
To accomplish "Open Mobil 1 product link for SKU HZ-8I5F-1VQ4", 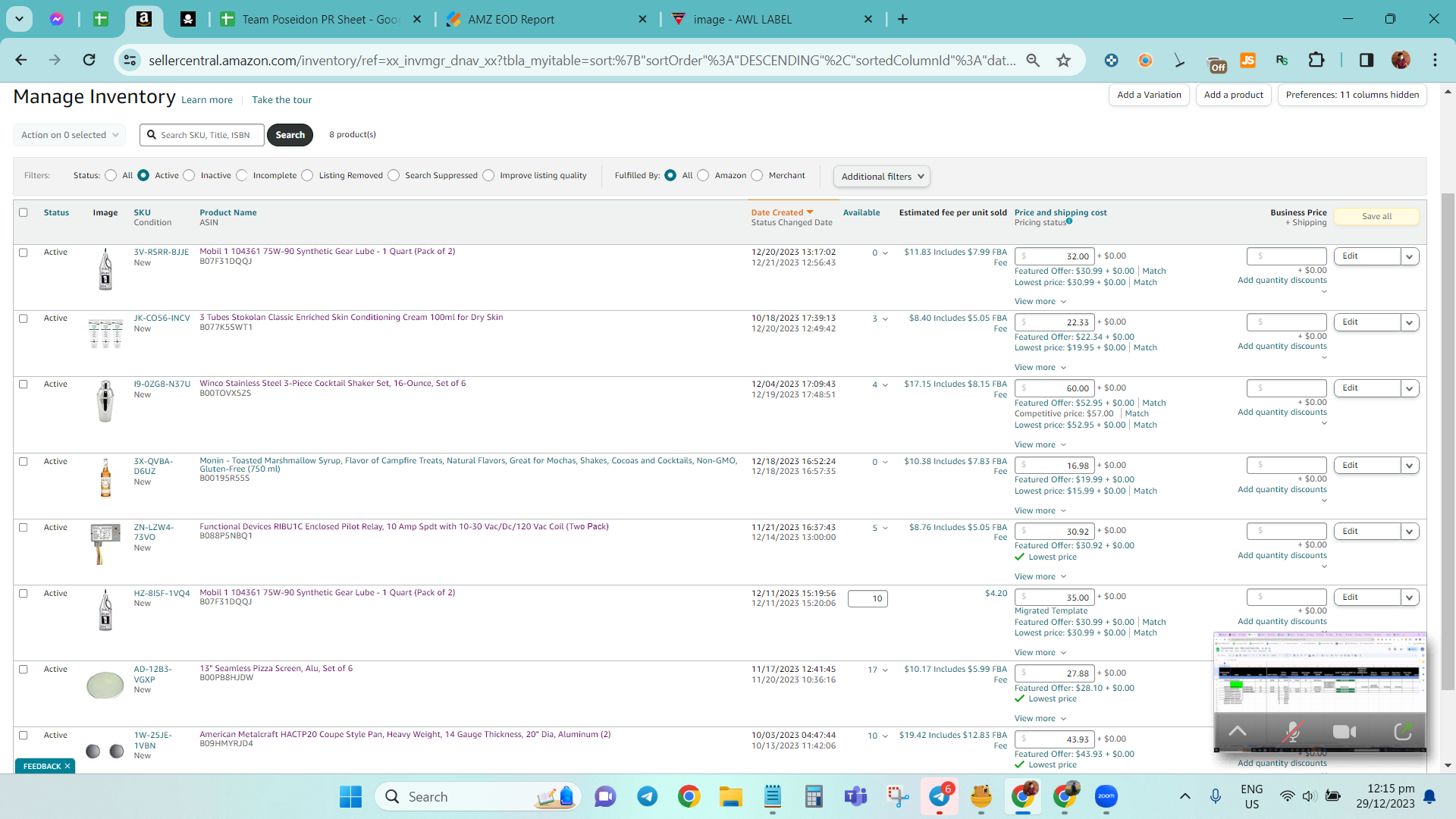I will pos(327,592).
